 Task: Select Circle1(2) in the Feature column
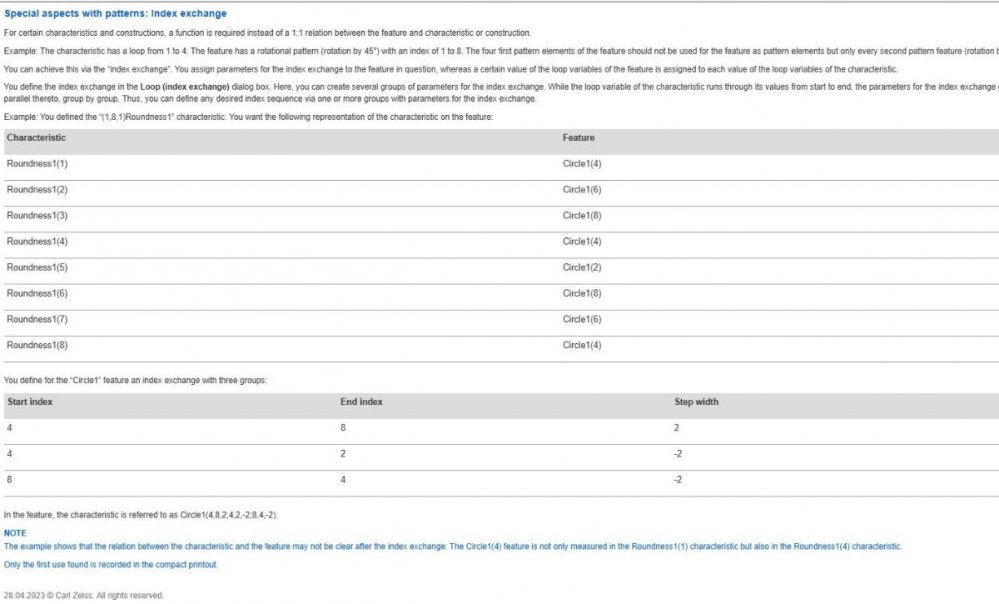click(582, 267)
